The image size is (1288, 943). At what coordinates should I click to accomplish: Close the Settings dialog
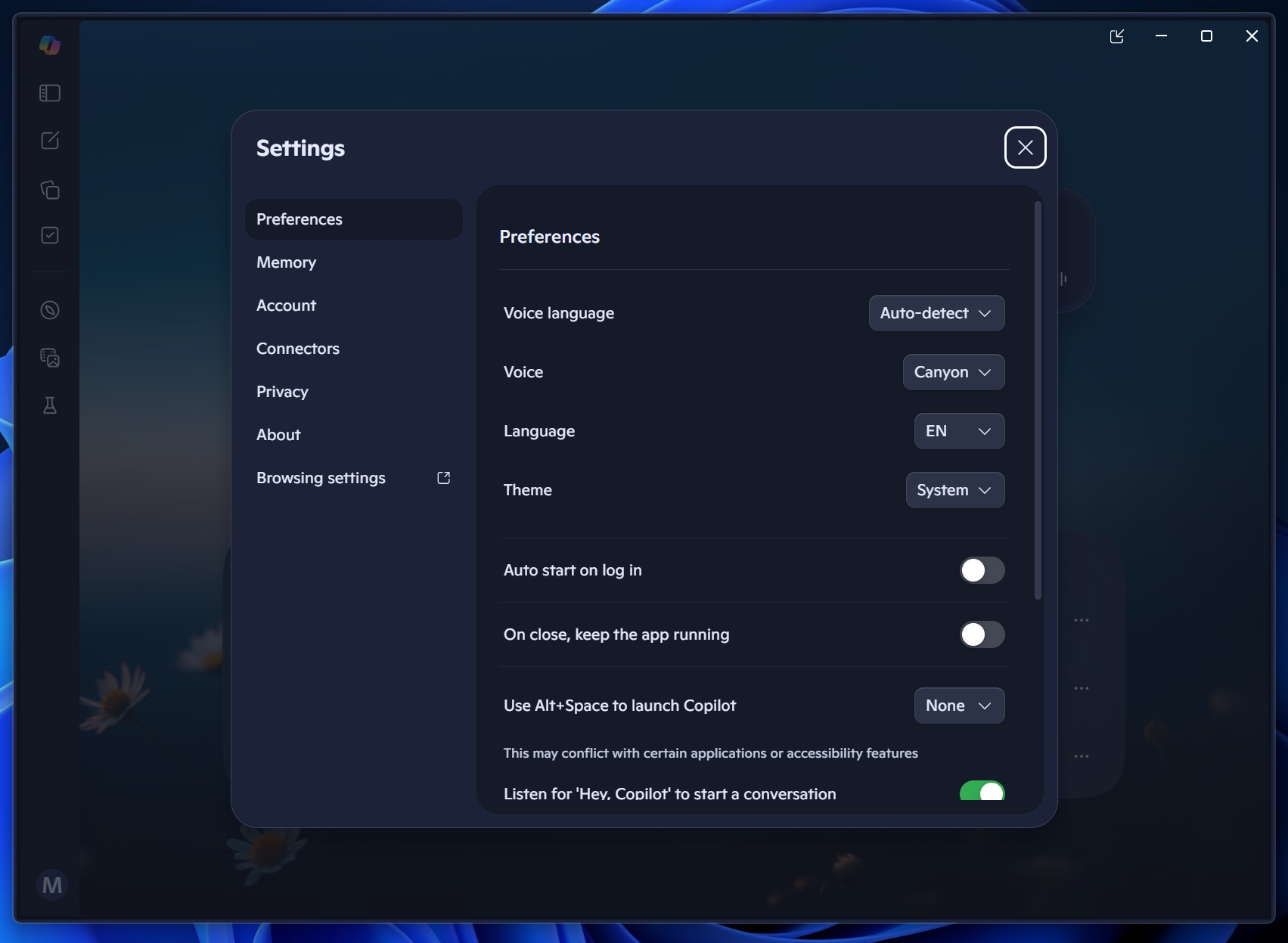[x=1025, y=147]
